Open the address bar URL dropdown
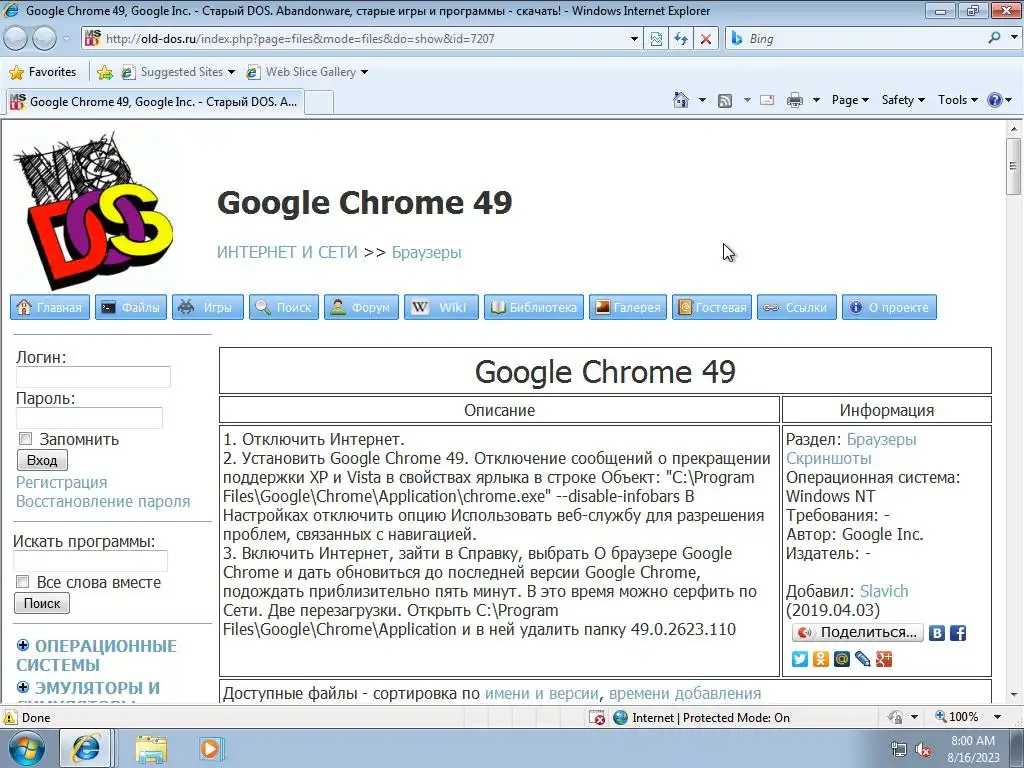1024x768 pixels. [x=633, y=39]
